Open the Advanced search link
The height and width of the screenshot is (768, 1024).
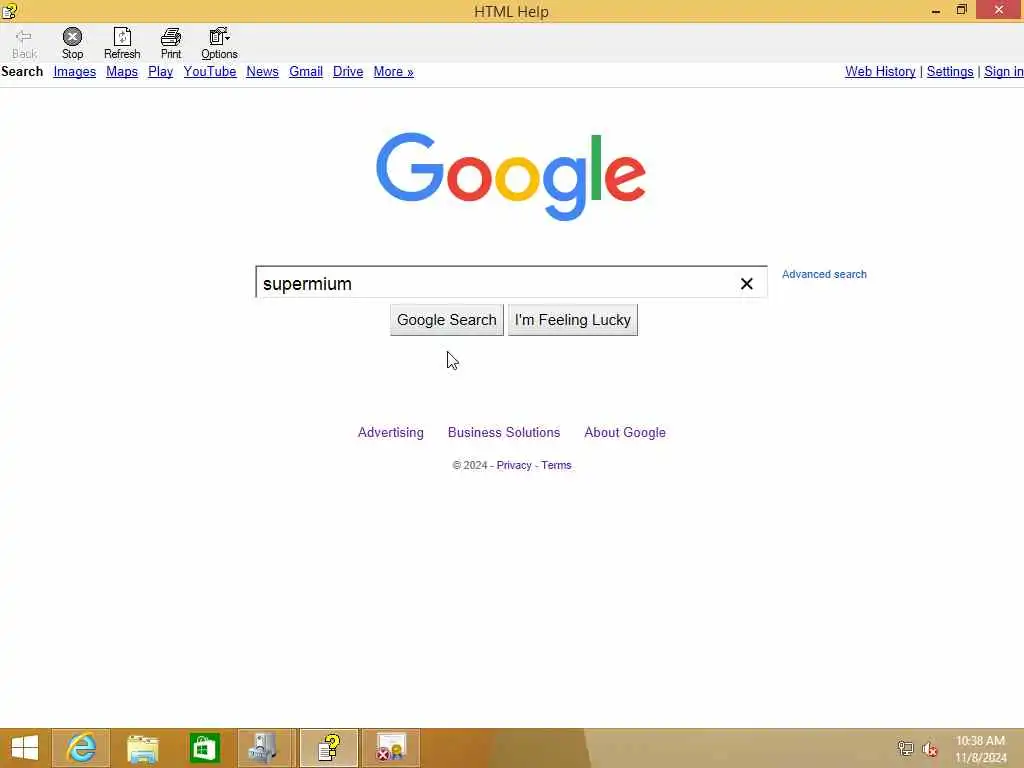(x=824, y=274)
